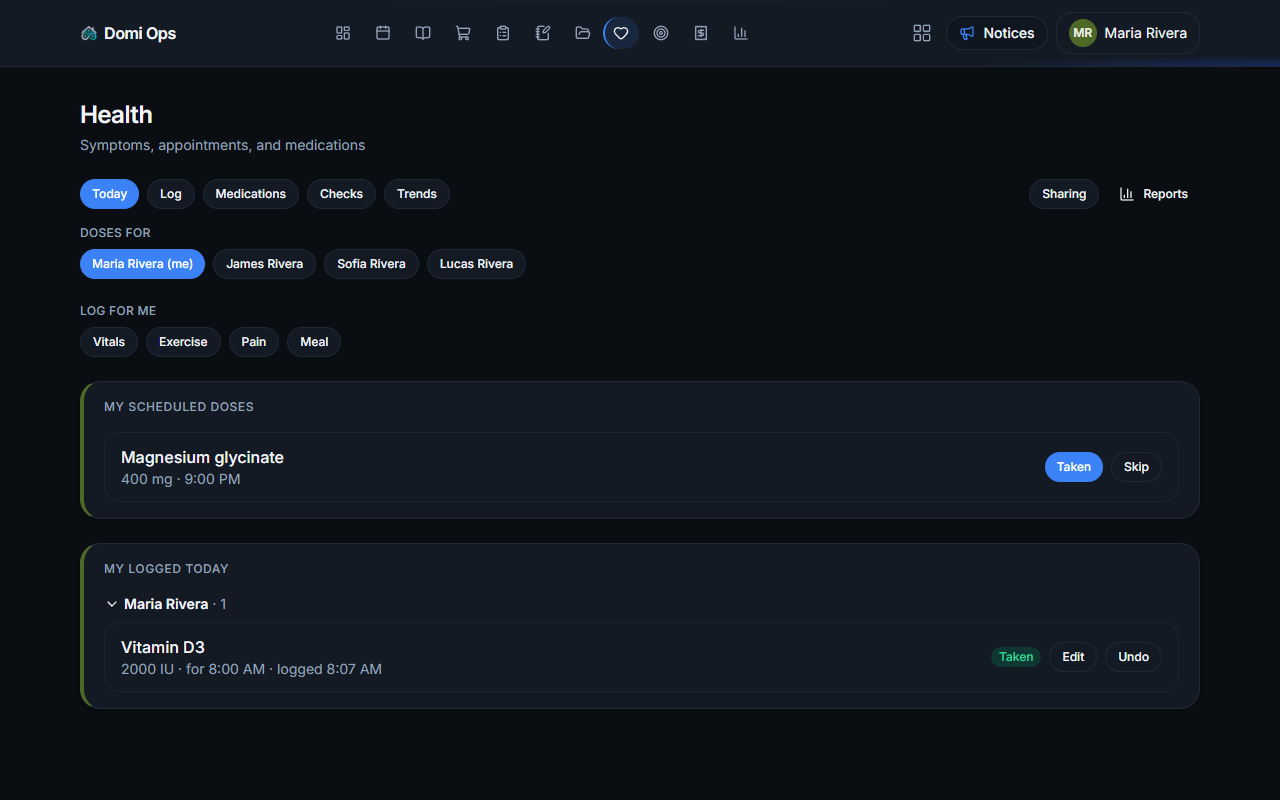
Task: Click the Vitamin D3 entry name
Action: [x=163, y=647]
